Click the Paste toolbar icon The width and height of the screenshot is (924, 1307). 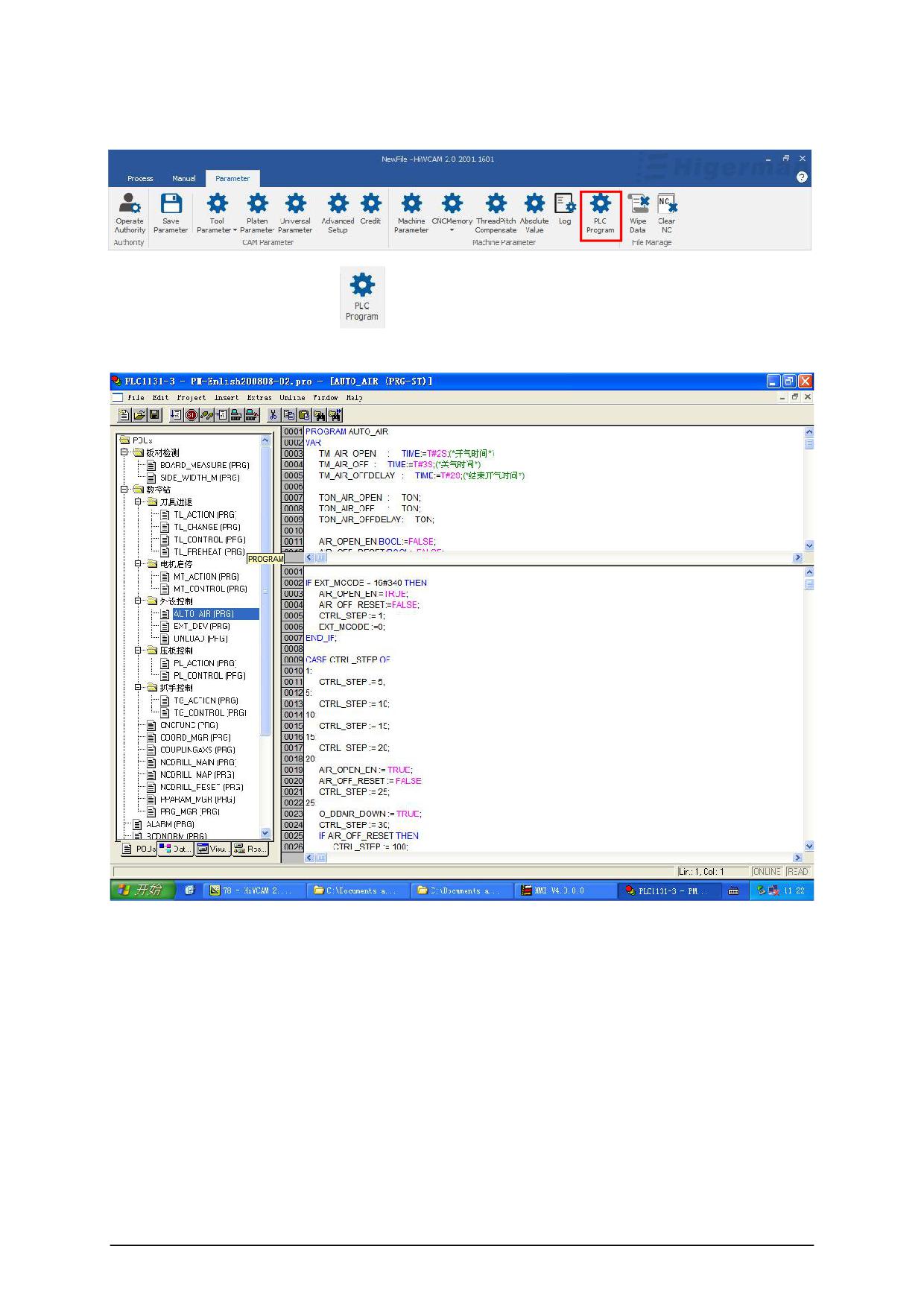pyautogui.click(x=304, y=415)
